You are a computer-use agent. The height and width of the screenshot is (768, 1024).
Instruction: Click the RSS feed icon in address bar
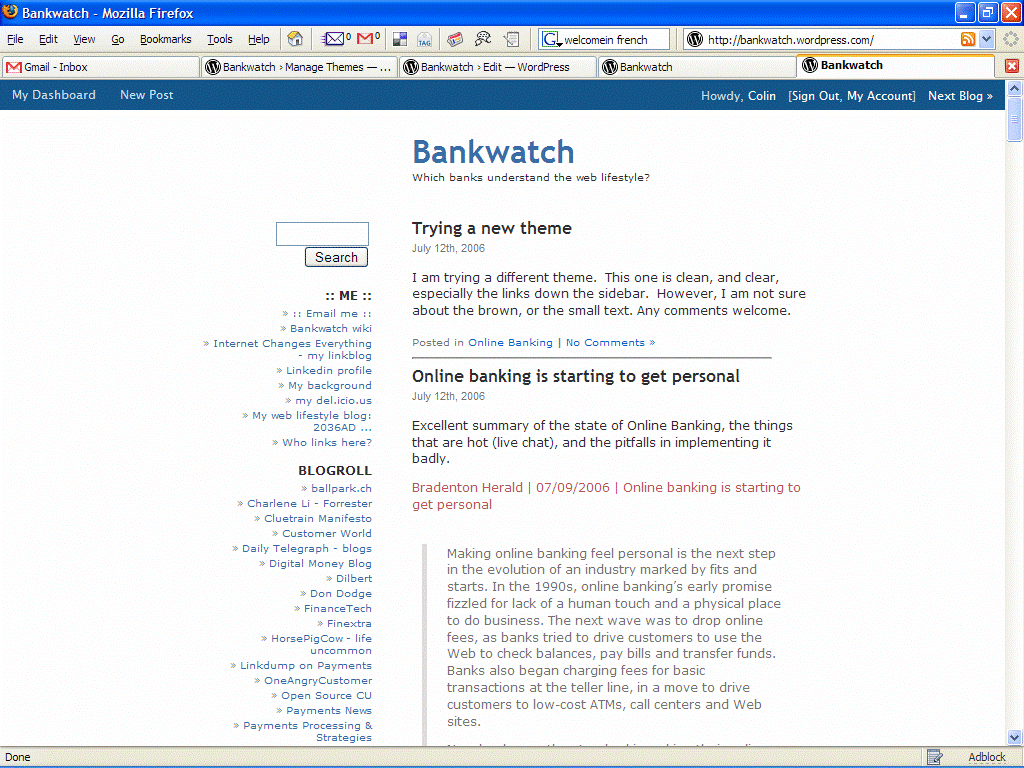click(x=967, y=39)
